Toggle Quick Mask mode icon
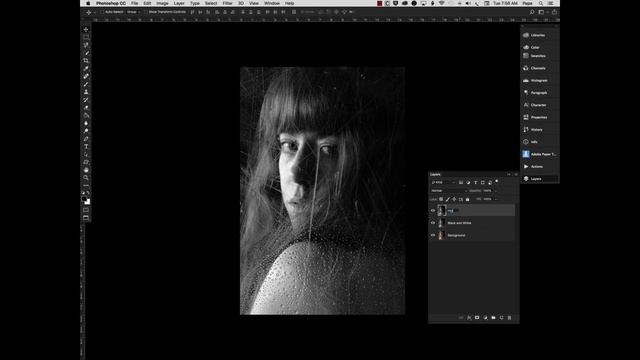The image size is (640, 360). coord(86,210)
